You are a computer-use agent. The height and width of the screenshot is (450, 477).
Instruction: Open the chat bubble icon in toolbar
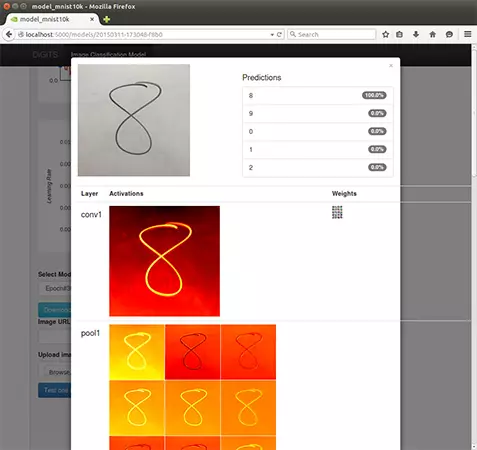(x=449, y=34)
